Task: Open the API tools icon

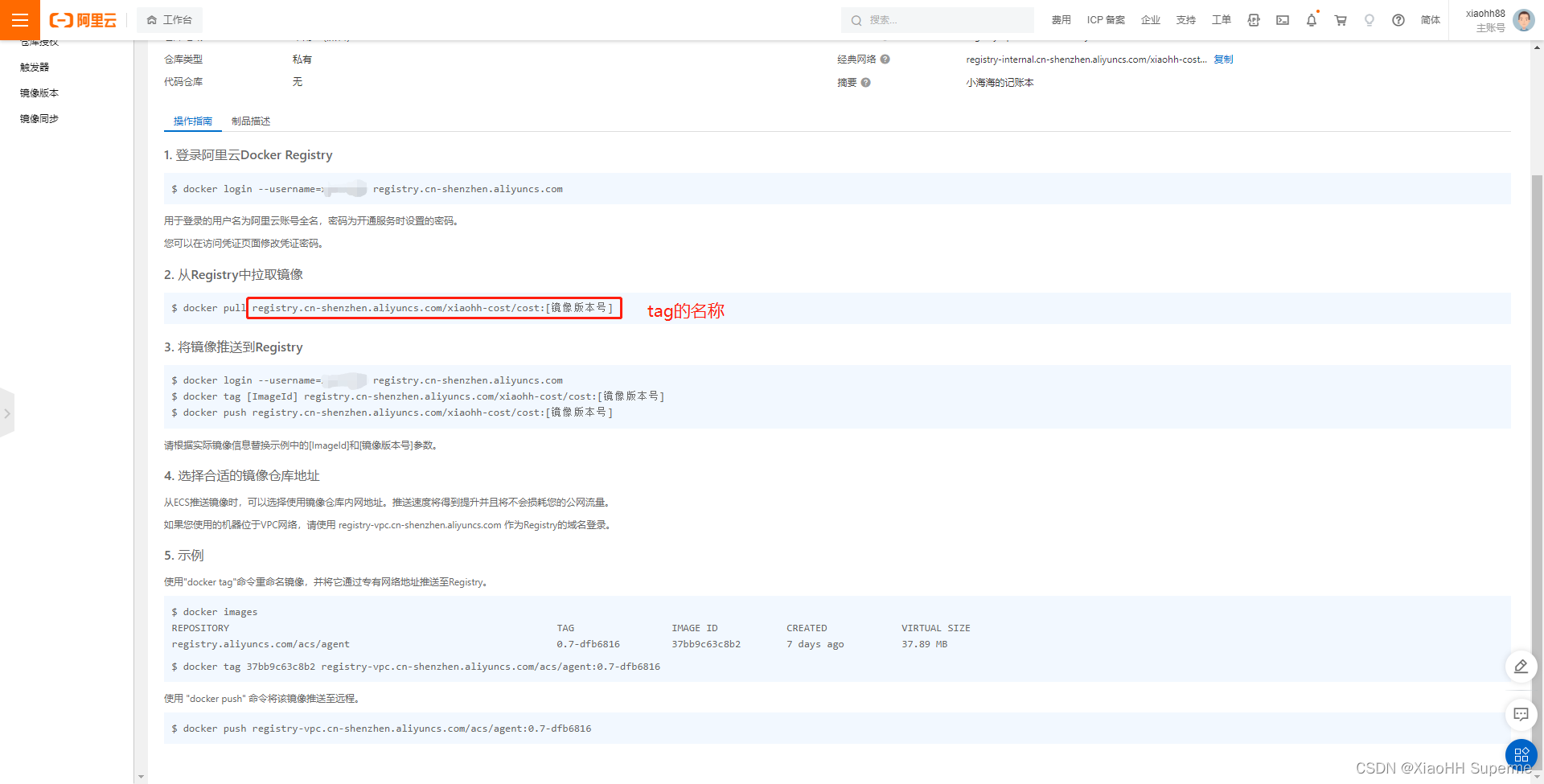Action: click(x=1254, y=20)
